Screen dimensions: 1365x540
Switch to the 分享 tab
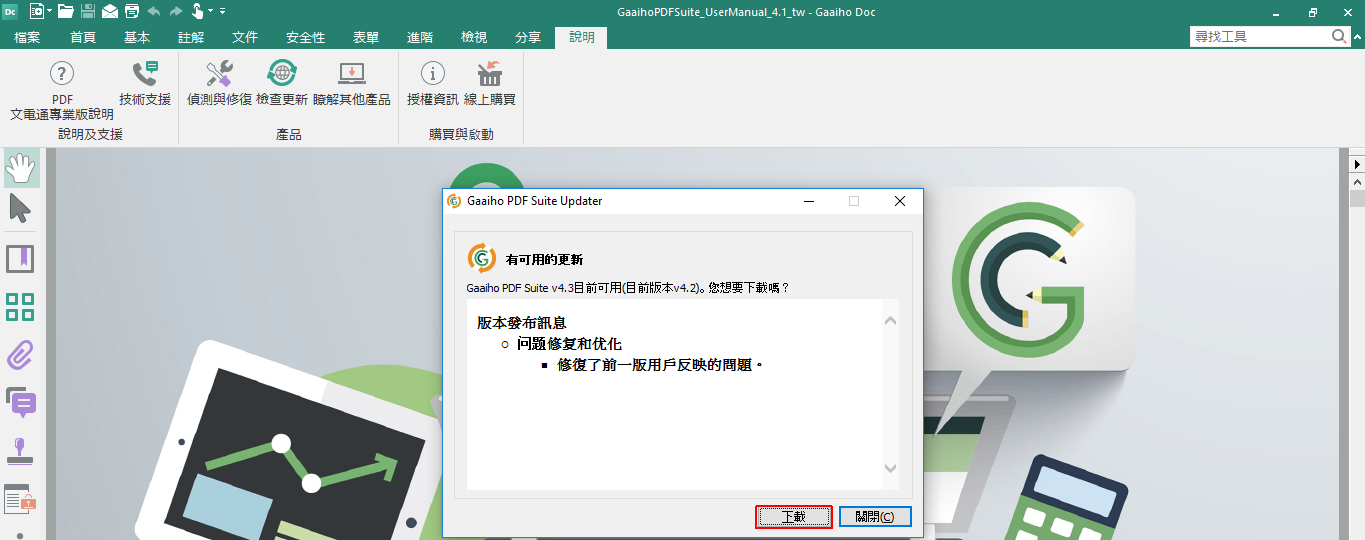[x=528, y=37]
